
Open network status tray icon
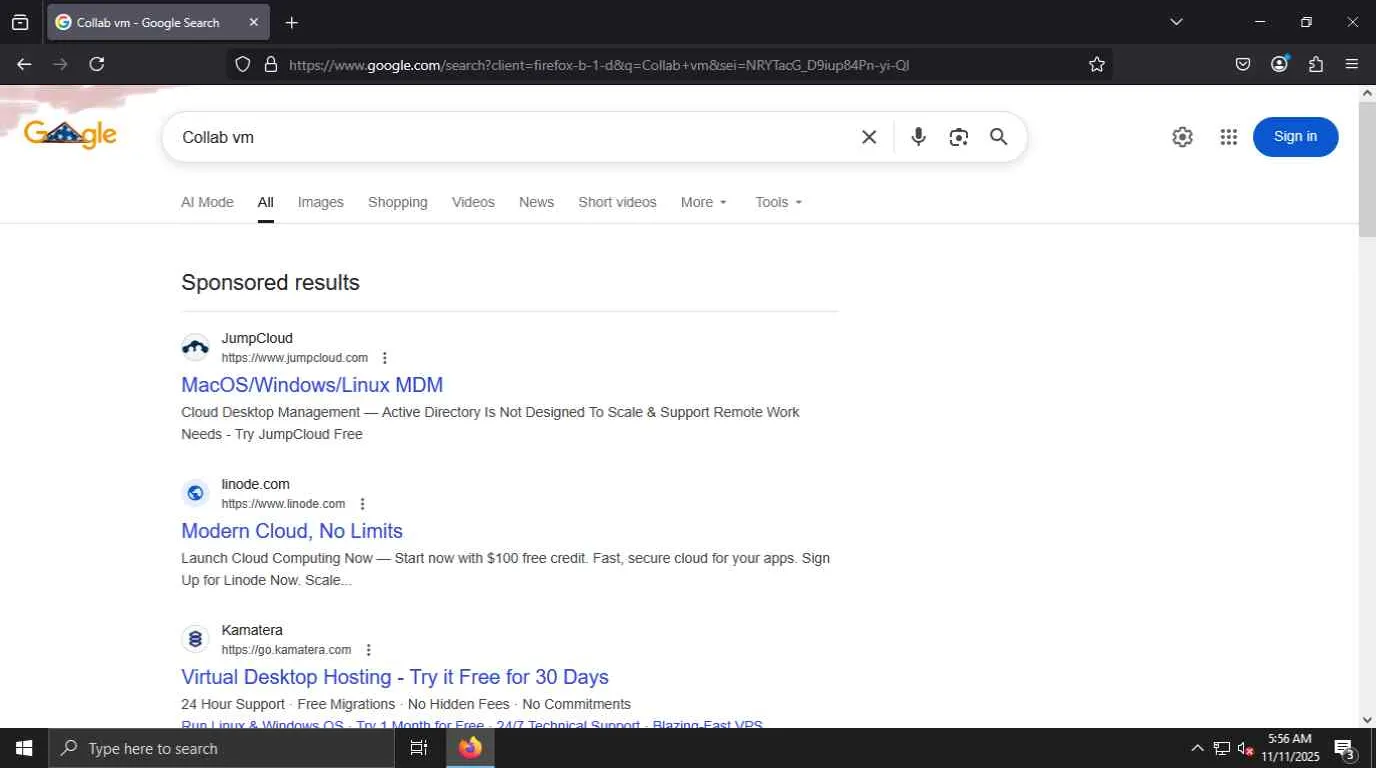pos(1221,748)
